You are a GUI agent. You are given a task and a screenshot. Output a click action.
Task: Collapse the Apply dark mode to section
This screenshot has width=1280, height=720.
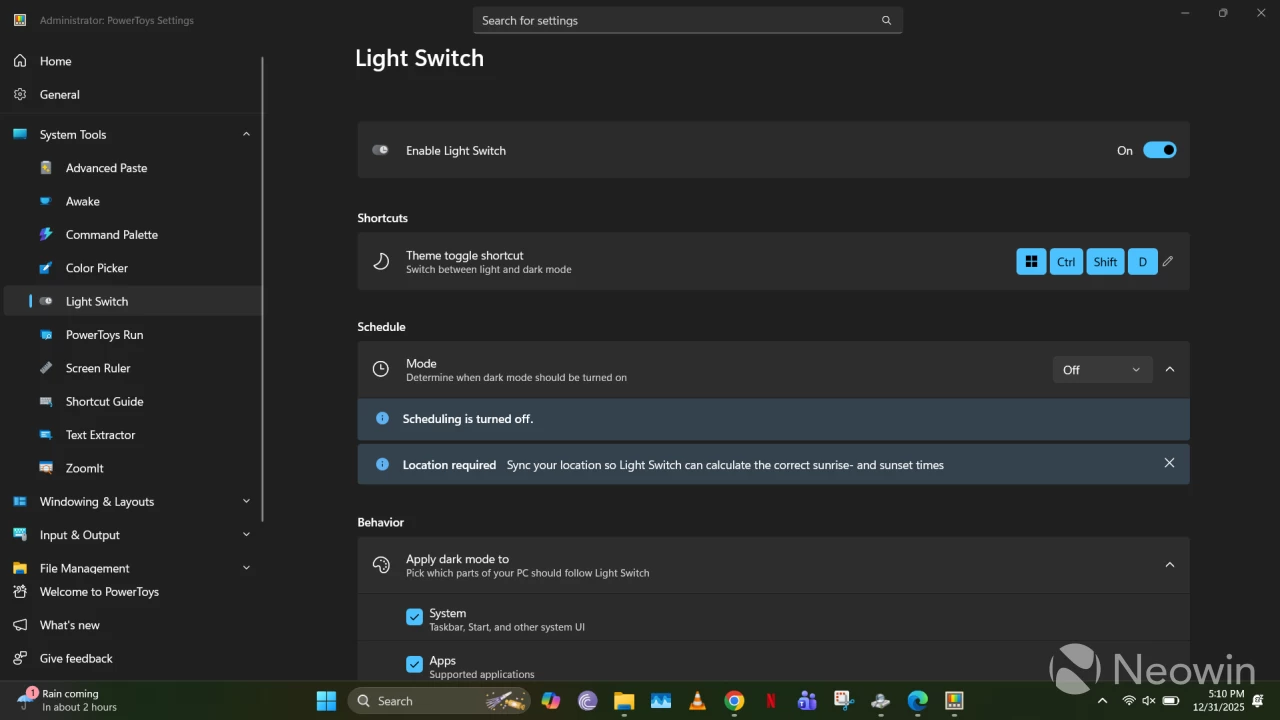tap(1170, 565)
